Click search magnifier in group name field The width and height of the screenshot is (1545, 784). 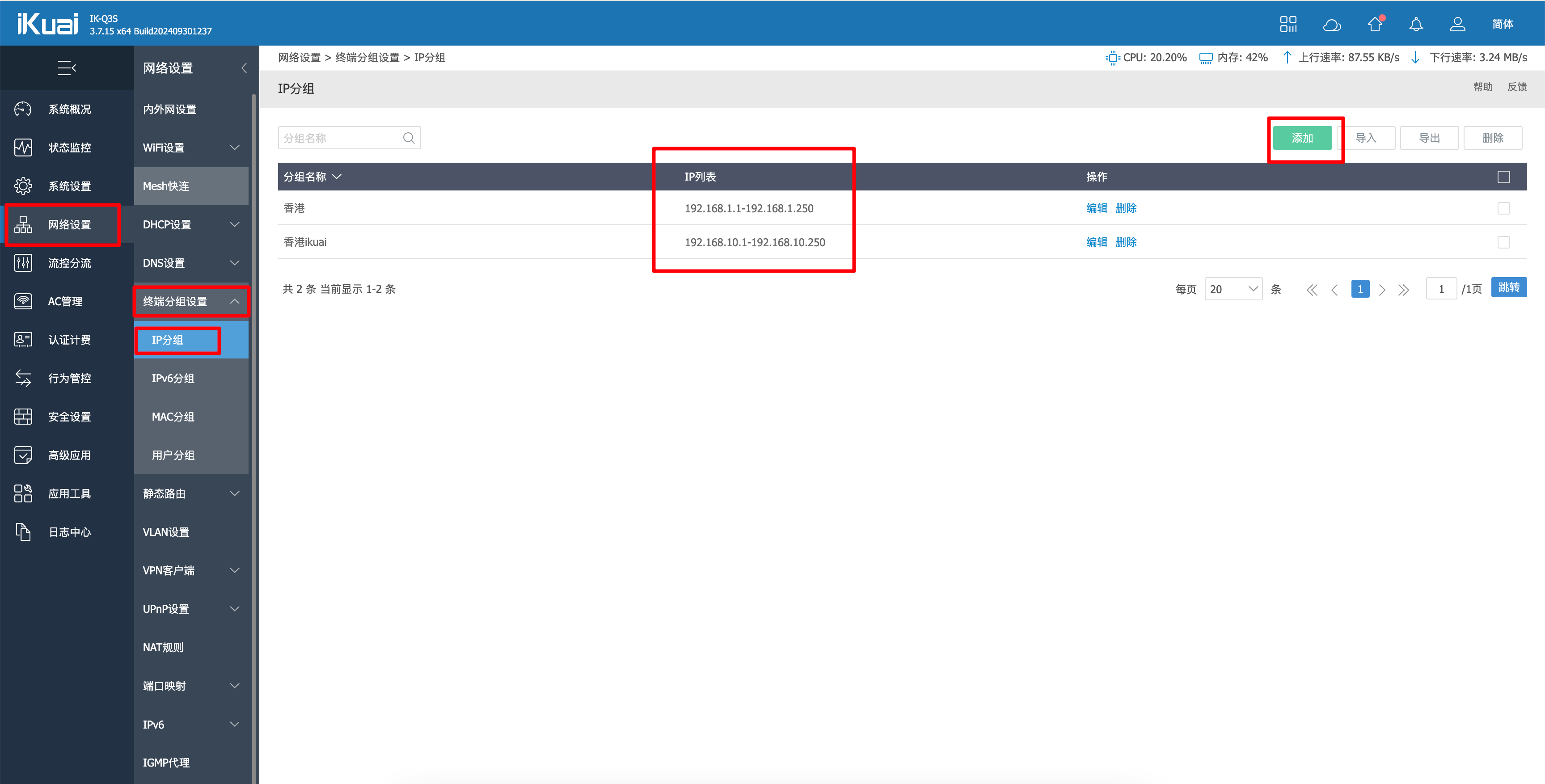pyautogui.click(x=409, y=138)
